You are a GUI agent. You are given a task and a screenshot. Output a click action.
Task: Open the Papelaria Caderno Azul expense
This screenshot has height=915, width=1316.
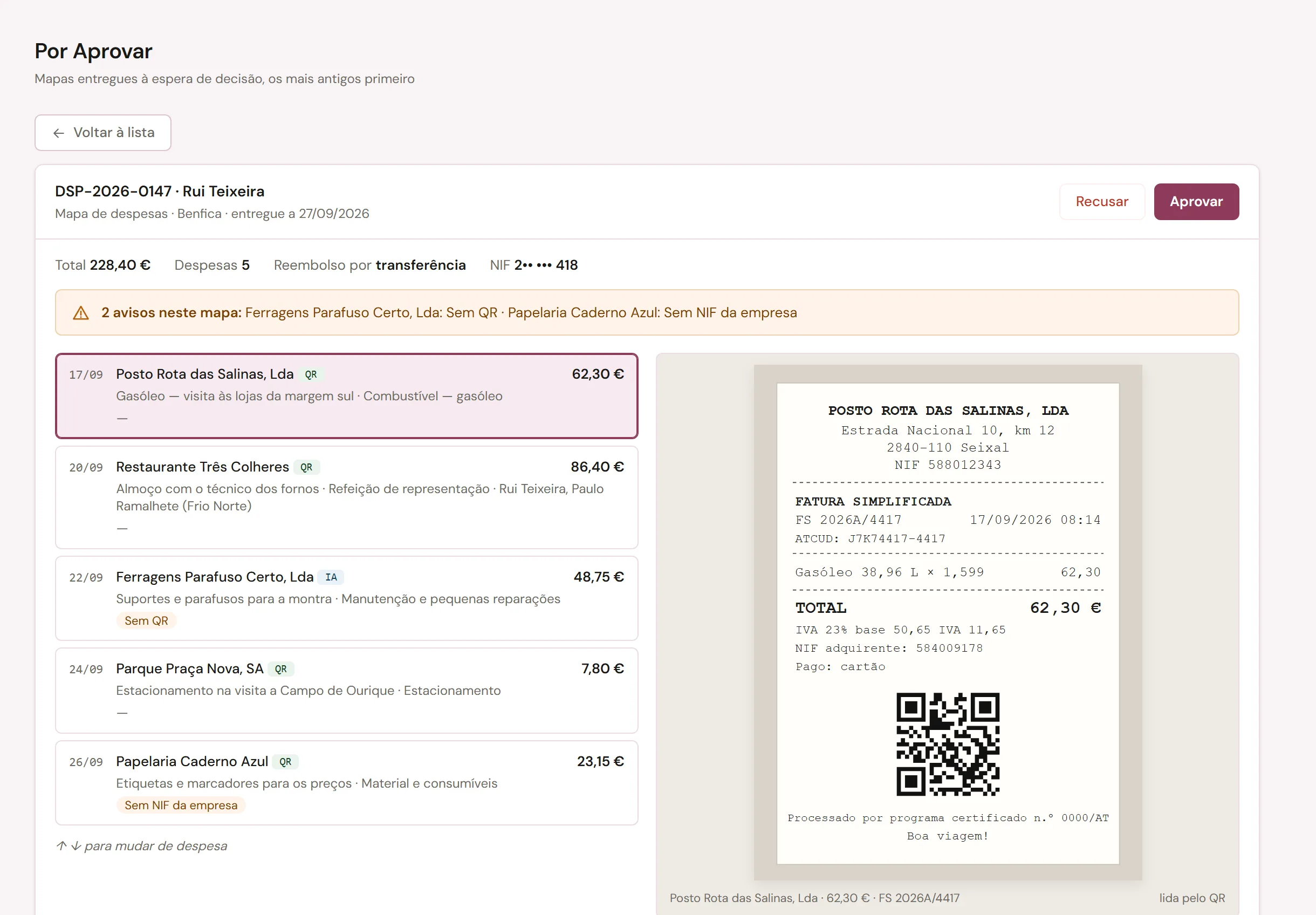(347, 783)
